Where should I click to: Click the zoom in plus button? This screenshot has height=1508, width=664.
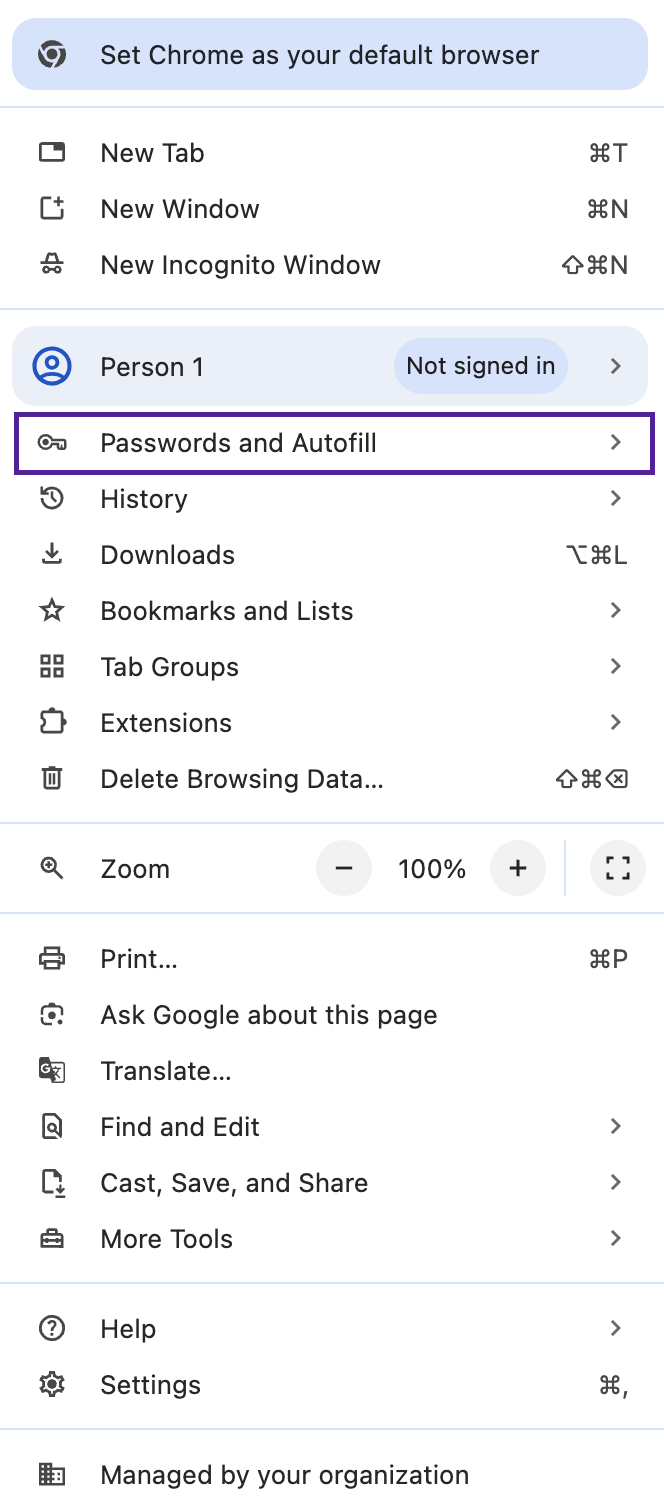(x=517, y=868)
